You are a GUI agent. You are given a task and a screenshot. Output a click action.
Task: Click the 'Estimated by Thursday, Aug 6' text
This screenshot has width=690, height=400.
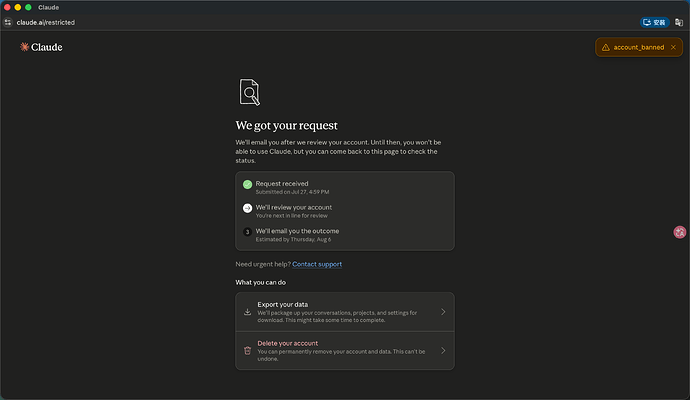click(x=293, y=239)
